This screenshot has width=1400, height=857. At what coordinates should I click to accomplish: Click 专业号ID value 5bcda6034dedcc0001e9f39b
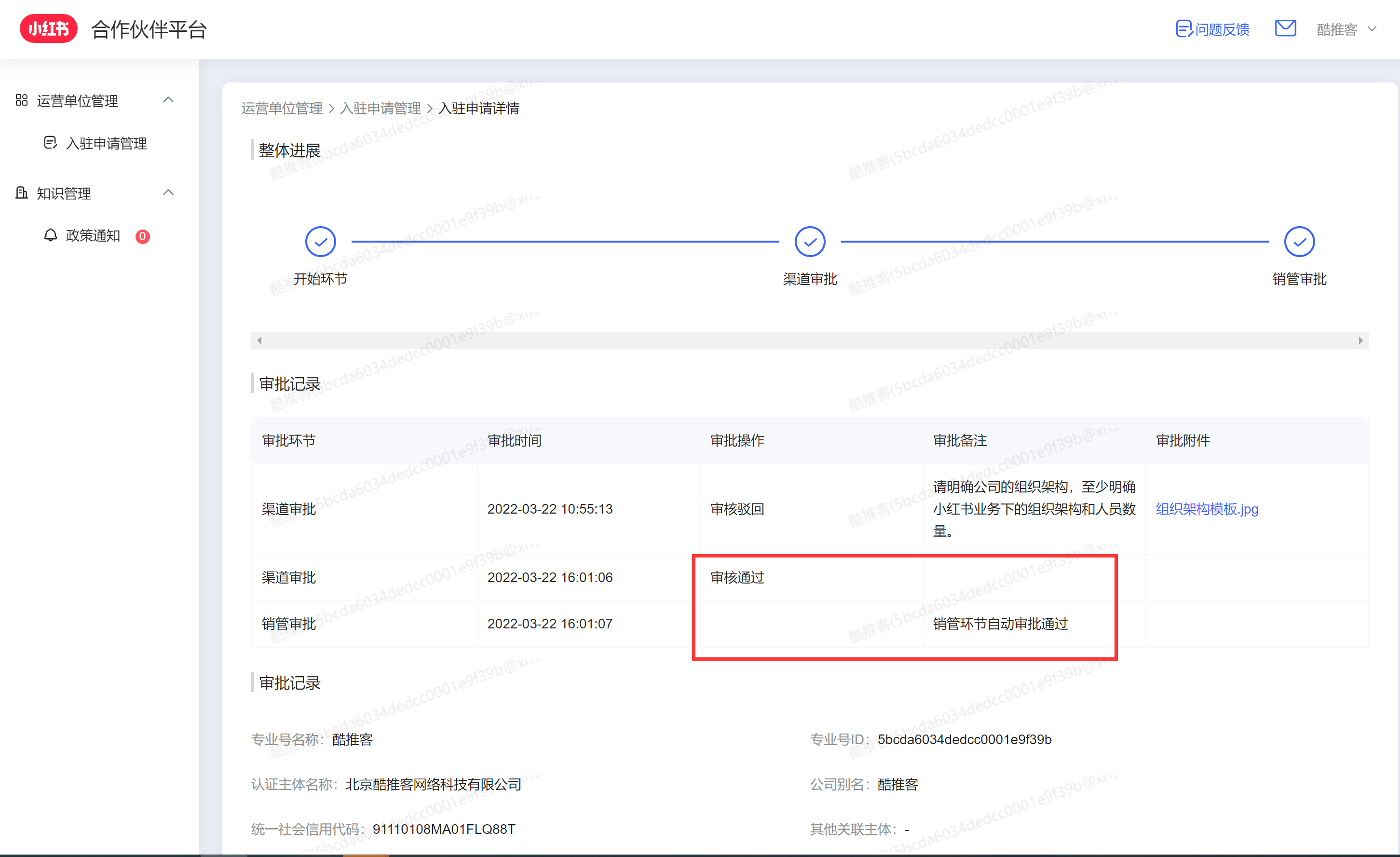pyautogui.click(x=964, y=739)
